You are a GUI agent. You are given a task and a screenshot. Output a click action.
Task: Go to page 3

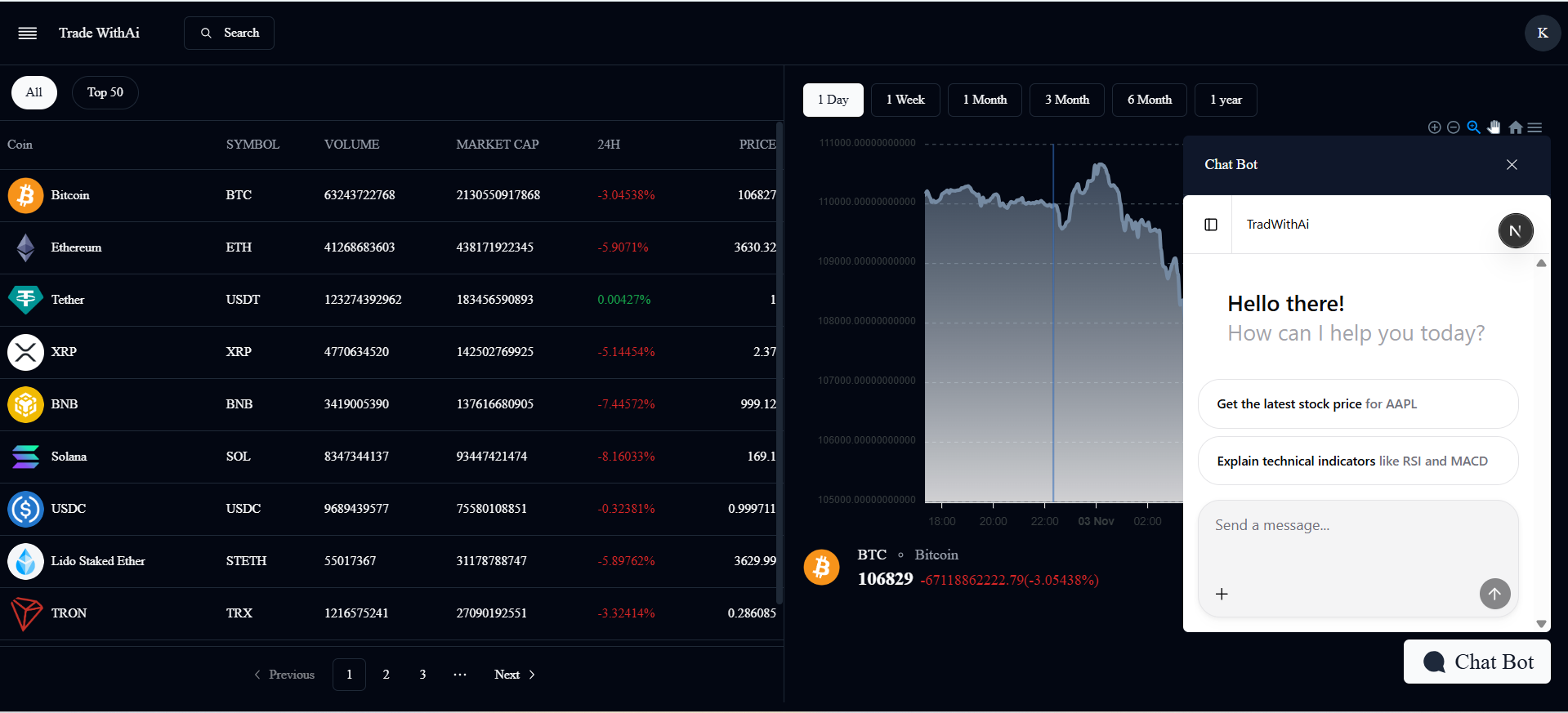coord(422,675)
